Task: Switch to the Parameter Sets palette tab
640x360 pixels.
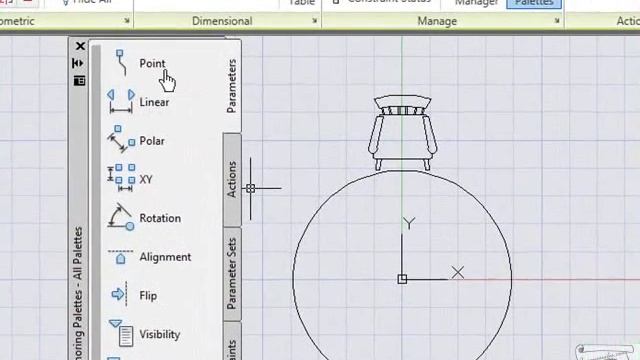Action: (232, 274)
